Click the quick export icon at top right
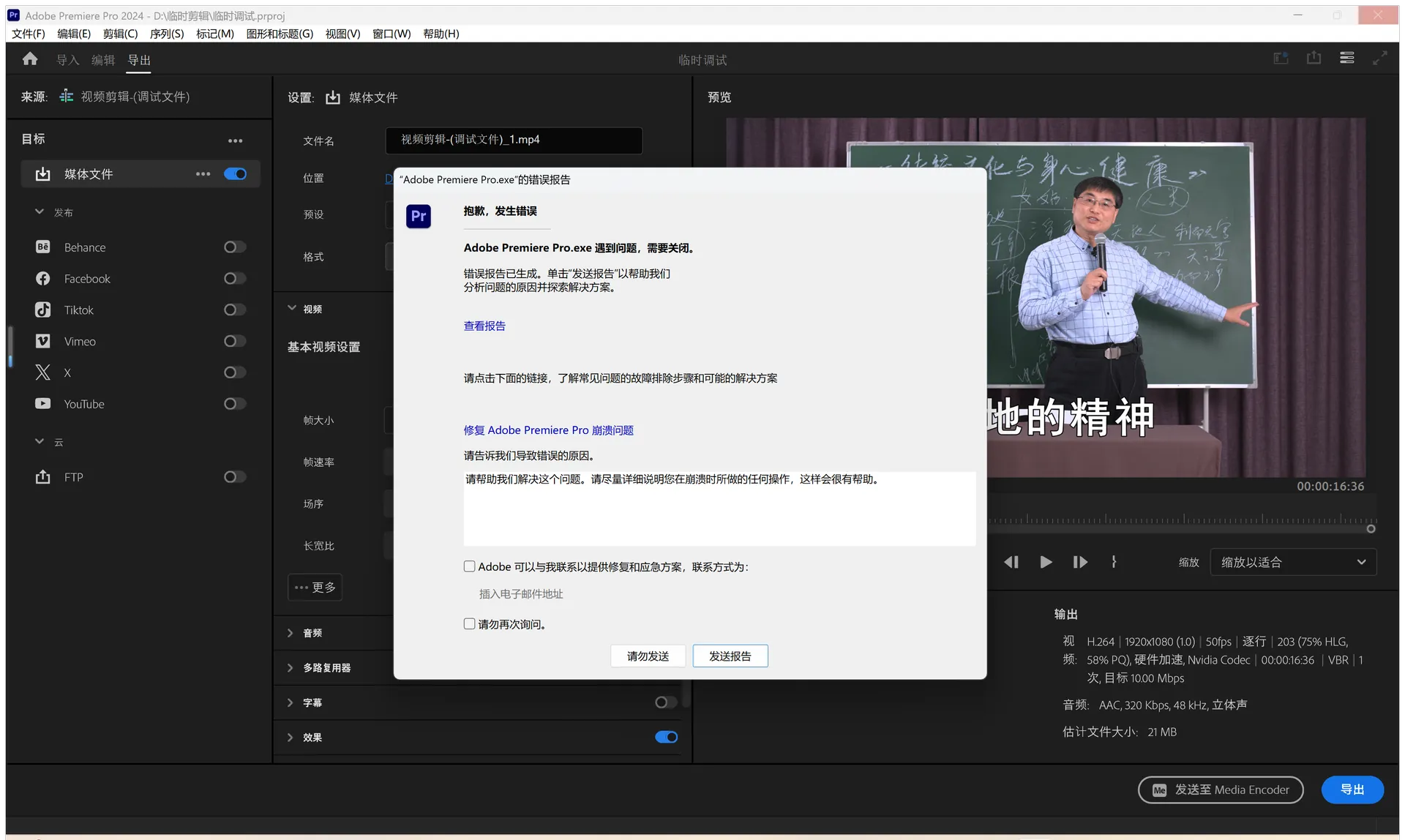1405x840 pixels. pyautogui.click(x=1314, y=59)
